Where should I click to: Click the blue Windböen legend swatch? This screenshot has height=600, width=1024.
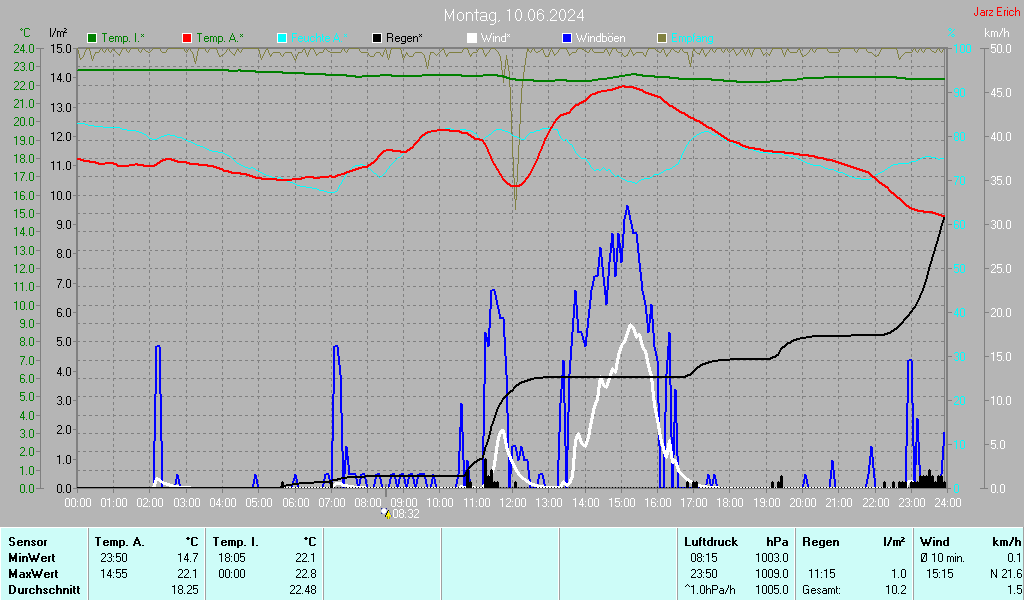click(567, 38)
